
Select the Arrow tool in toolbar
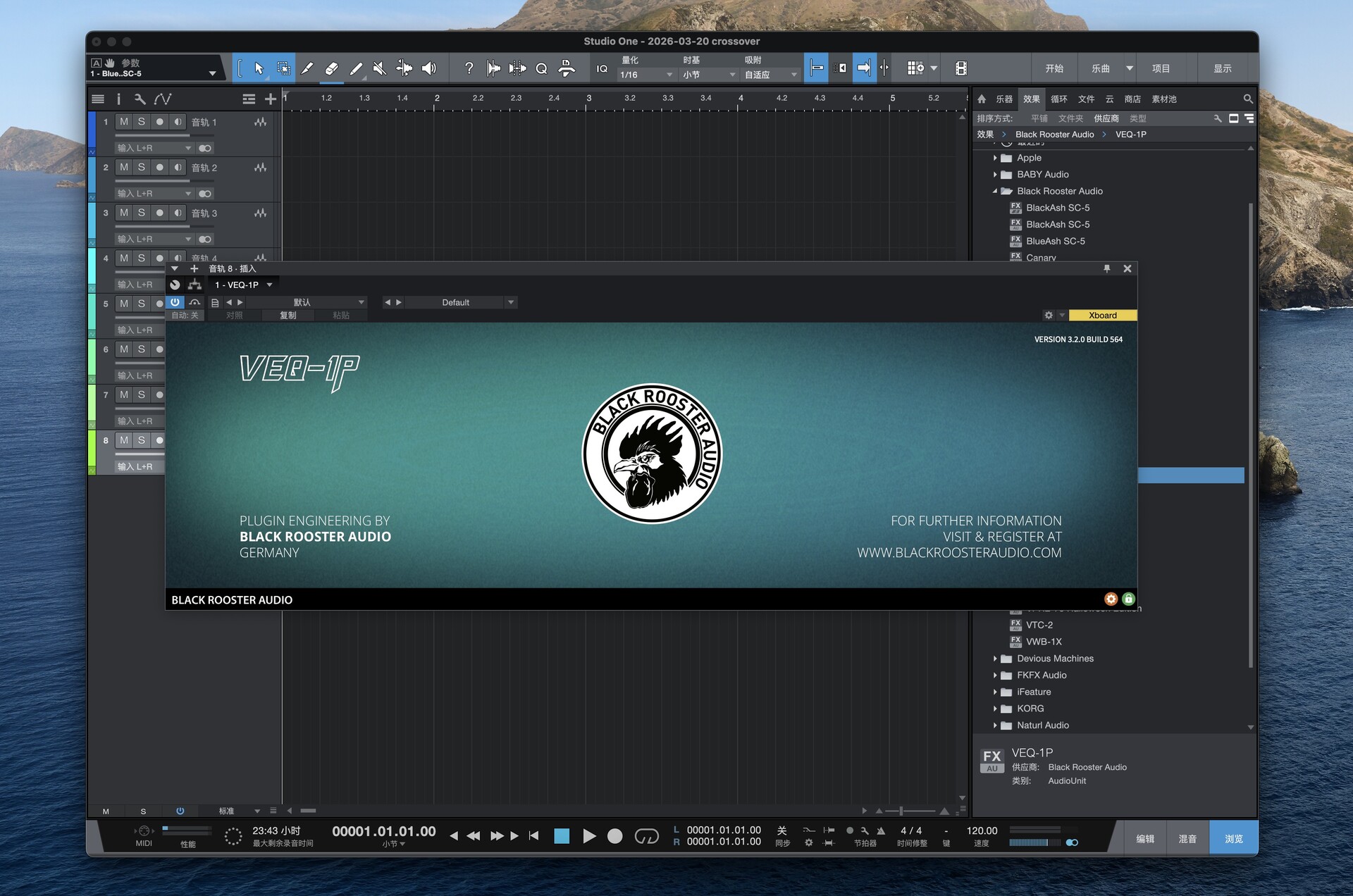259,68
